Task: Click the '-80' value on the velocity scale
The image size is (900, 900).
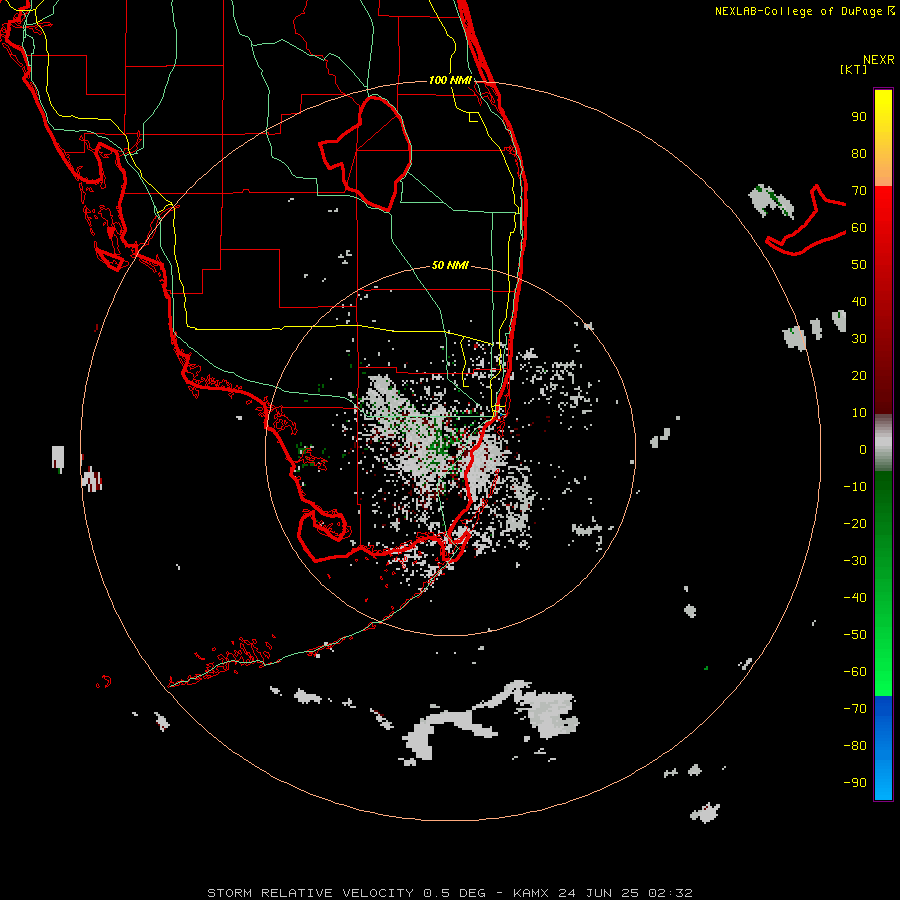Action: click(855, 746)
